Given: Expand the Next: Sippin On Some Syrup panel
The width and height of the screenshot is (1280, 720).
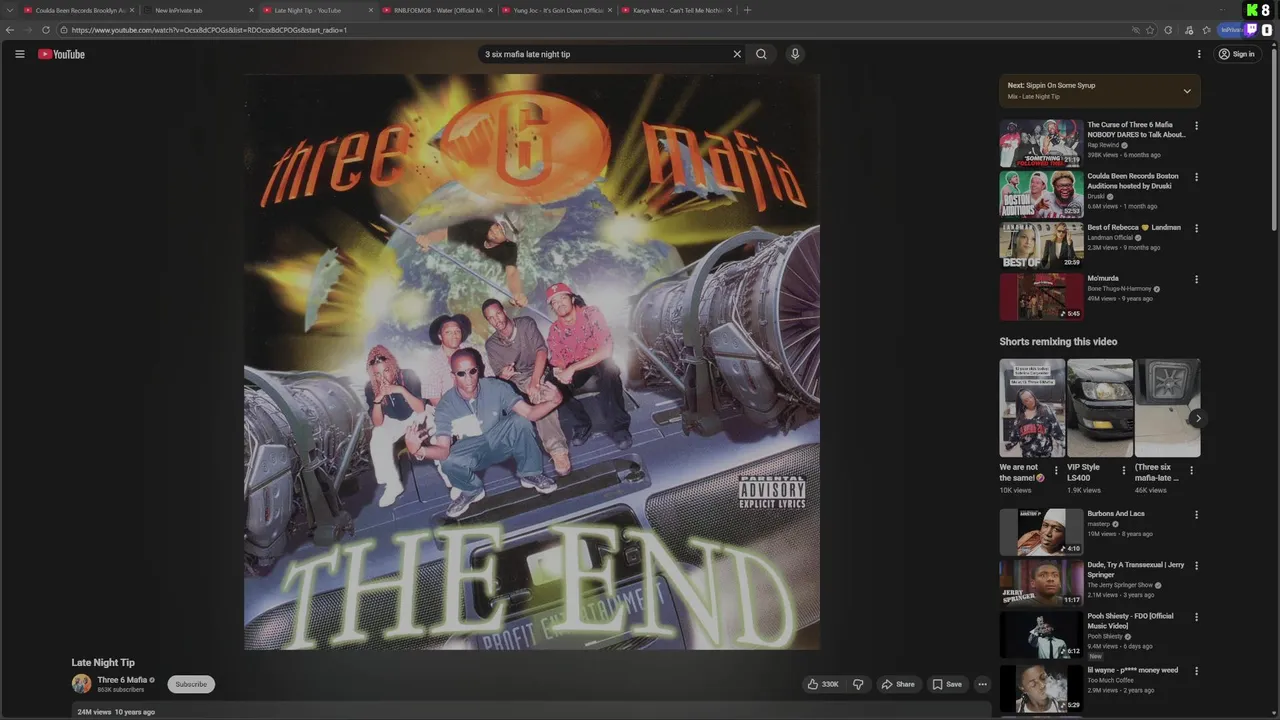Looking at the screenshot, I should (x=1187, y=91).
